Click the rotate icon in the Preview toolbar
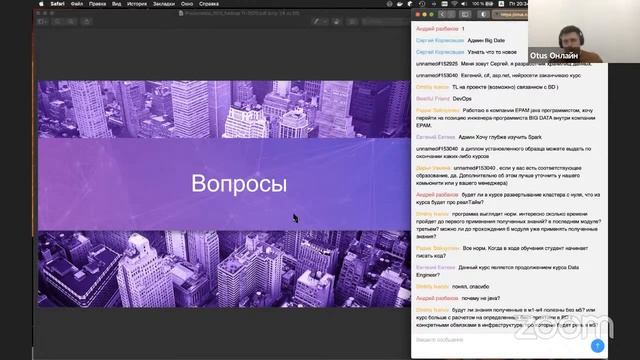The image size is (640, 360). (x=337, y=21)
